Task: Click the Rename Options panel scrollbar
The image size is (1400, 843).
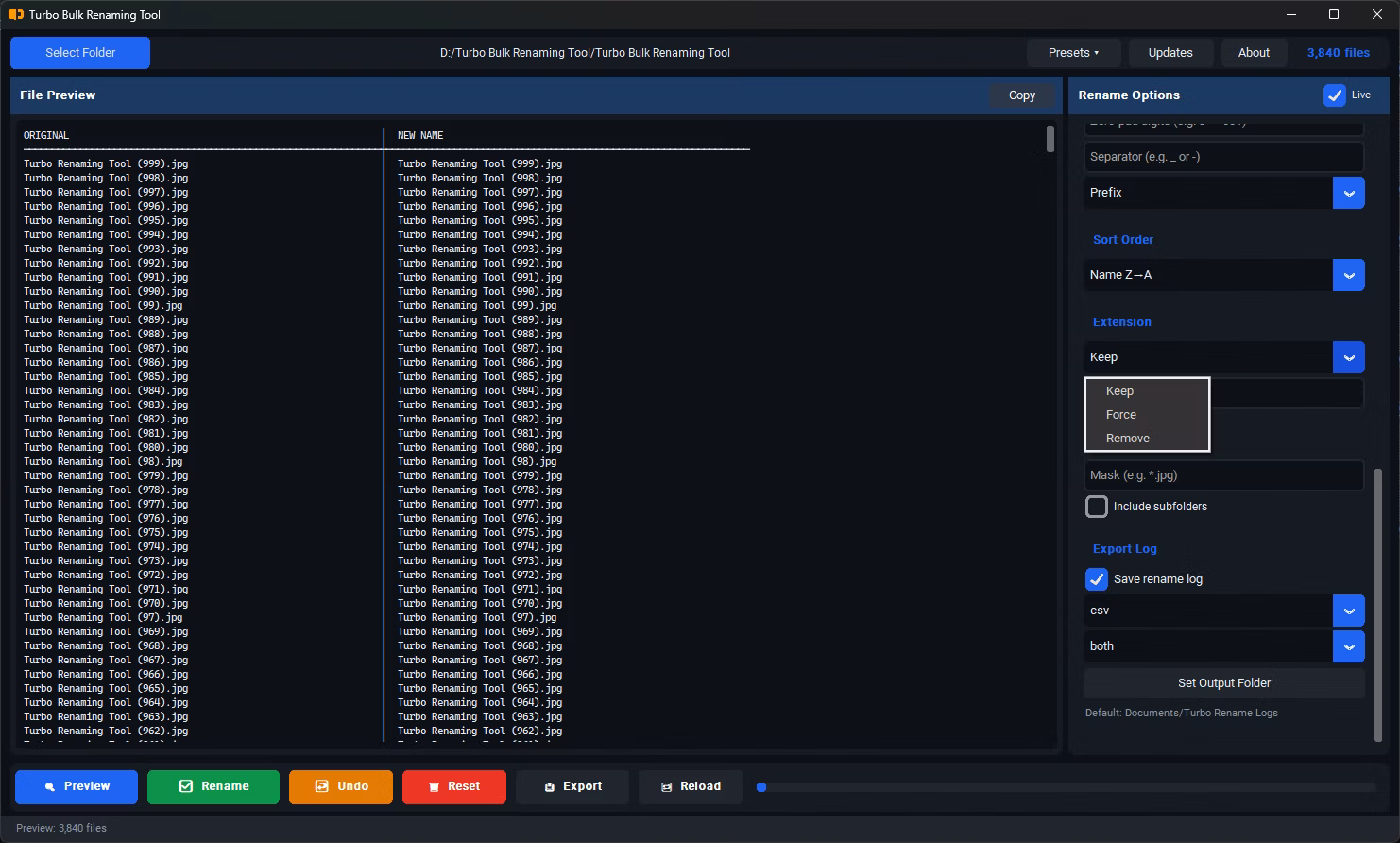Action: (1377, 605)
